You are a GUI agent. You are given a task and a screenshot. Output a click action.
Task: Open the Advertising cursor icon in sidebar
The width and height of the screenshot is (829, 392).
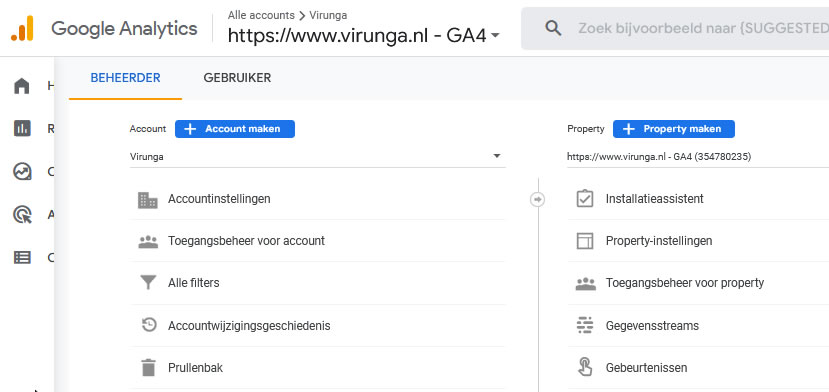pos(22,215)
